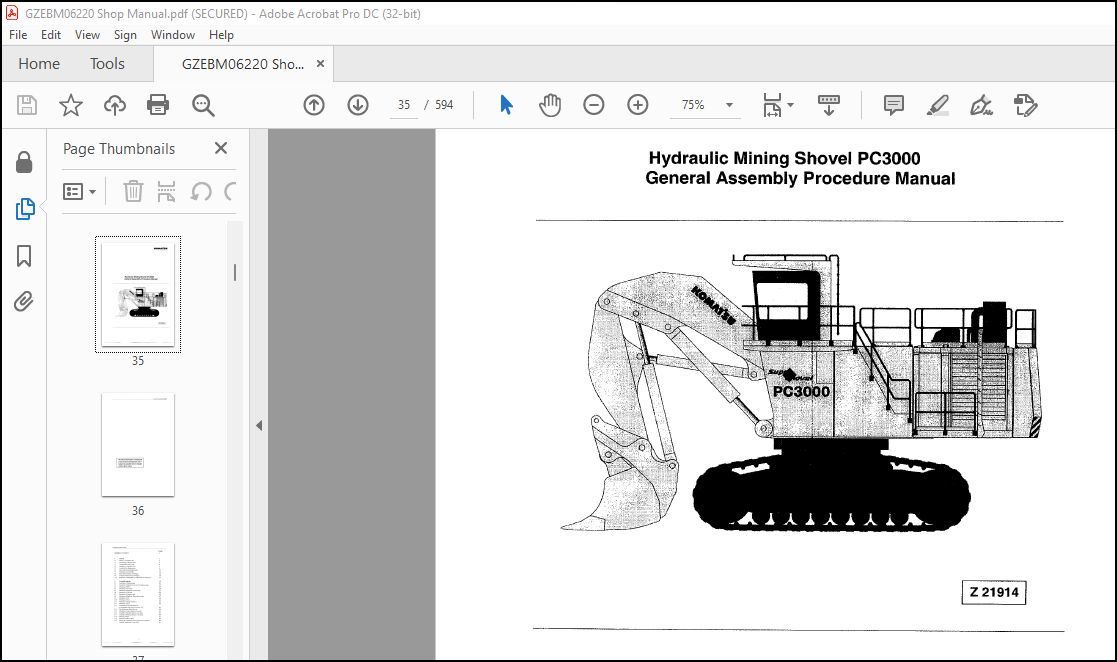Activate the selection arrow tool
The height and width of the screenshot is (662, 1117).
pyautogui.click(x=506, y=105)
